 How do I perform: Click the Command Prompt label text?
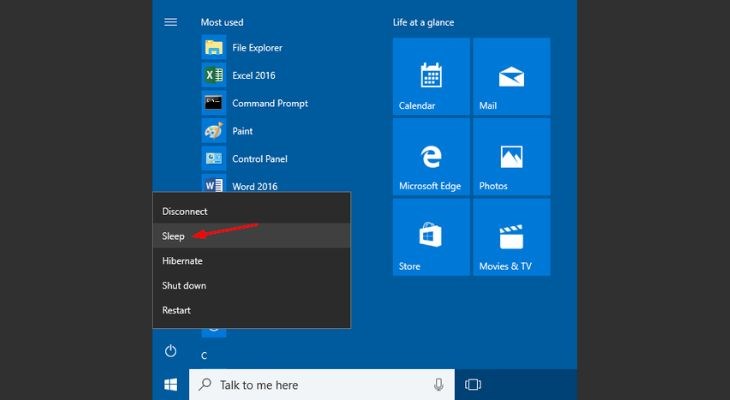270,103
